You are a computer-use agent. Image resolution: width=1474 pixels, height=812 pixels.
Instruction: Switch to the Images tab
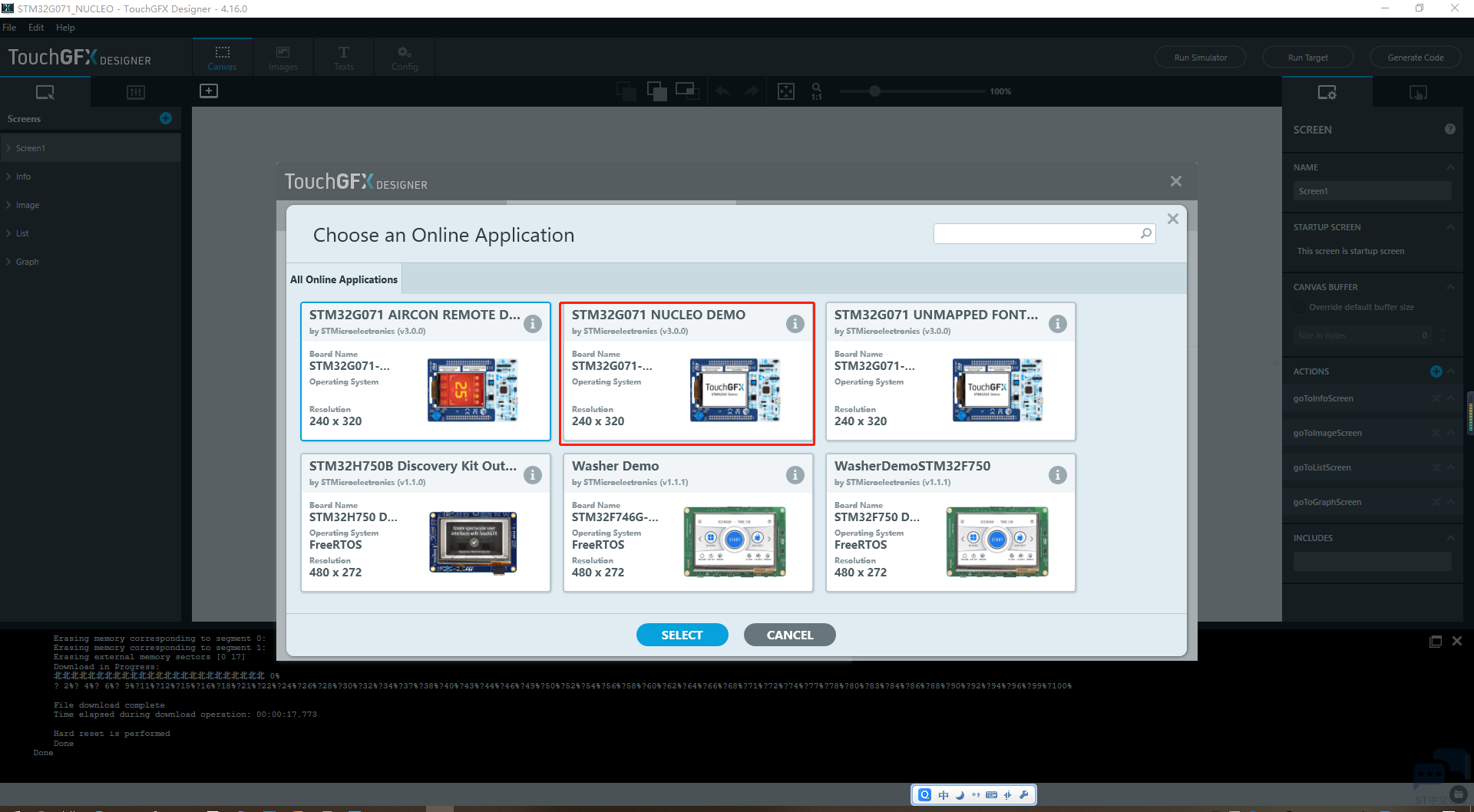click(x=283, y=58)
